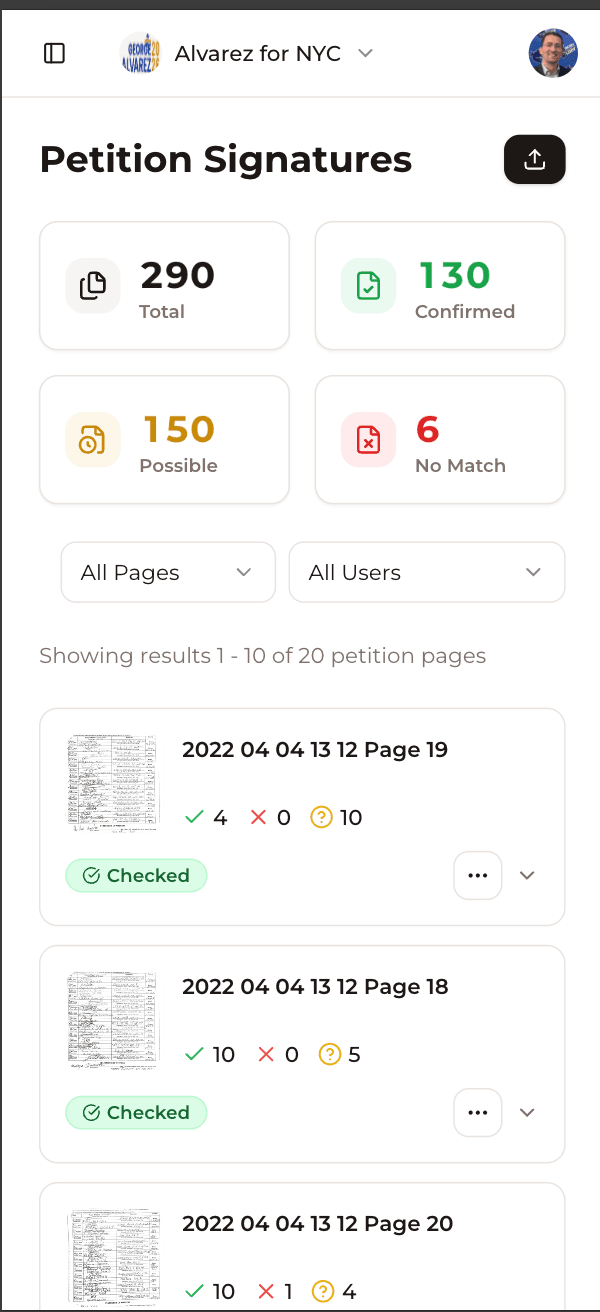Expand details for Page 18 card
The height and width of the screenshot is (1312, 600).
click(x=527, y=1112)
